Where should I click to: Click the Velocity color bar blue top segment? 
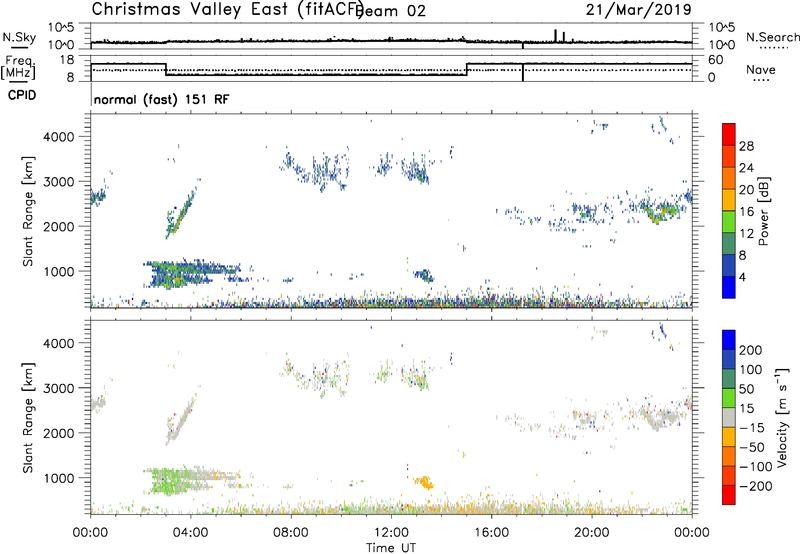tap(728, 340)
